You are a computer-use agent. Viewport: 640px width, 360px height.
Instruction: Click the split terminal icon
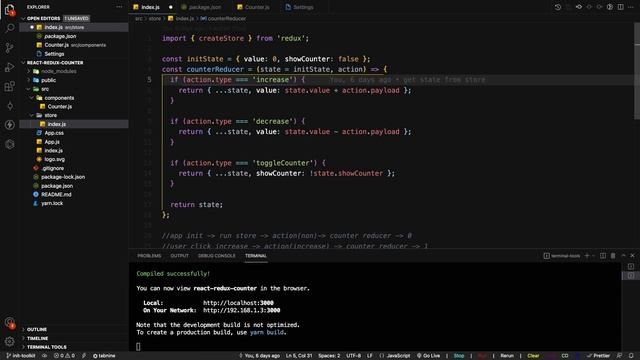pos(603,256)
